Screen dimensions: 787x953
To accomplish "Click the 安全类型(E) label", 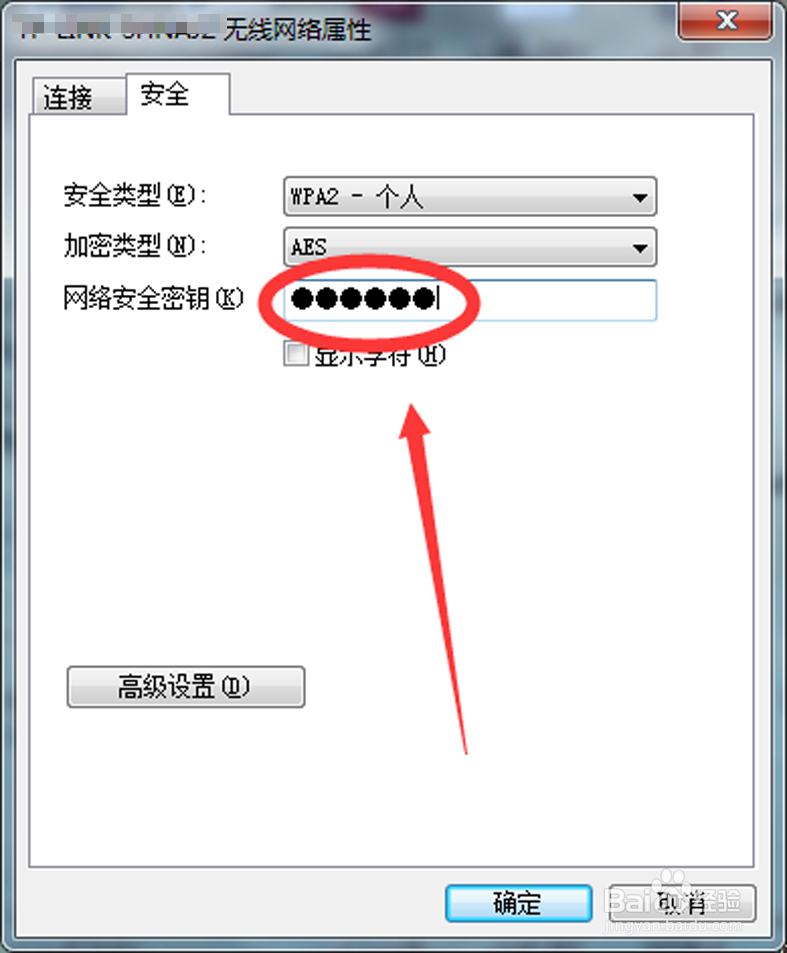I will pos(135,196).
